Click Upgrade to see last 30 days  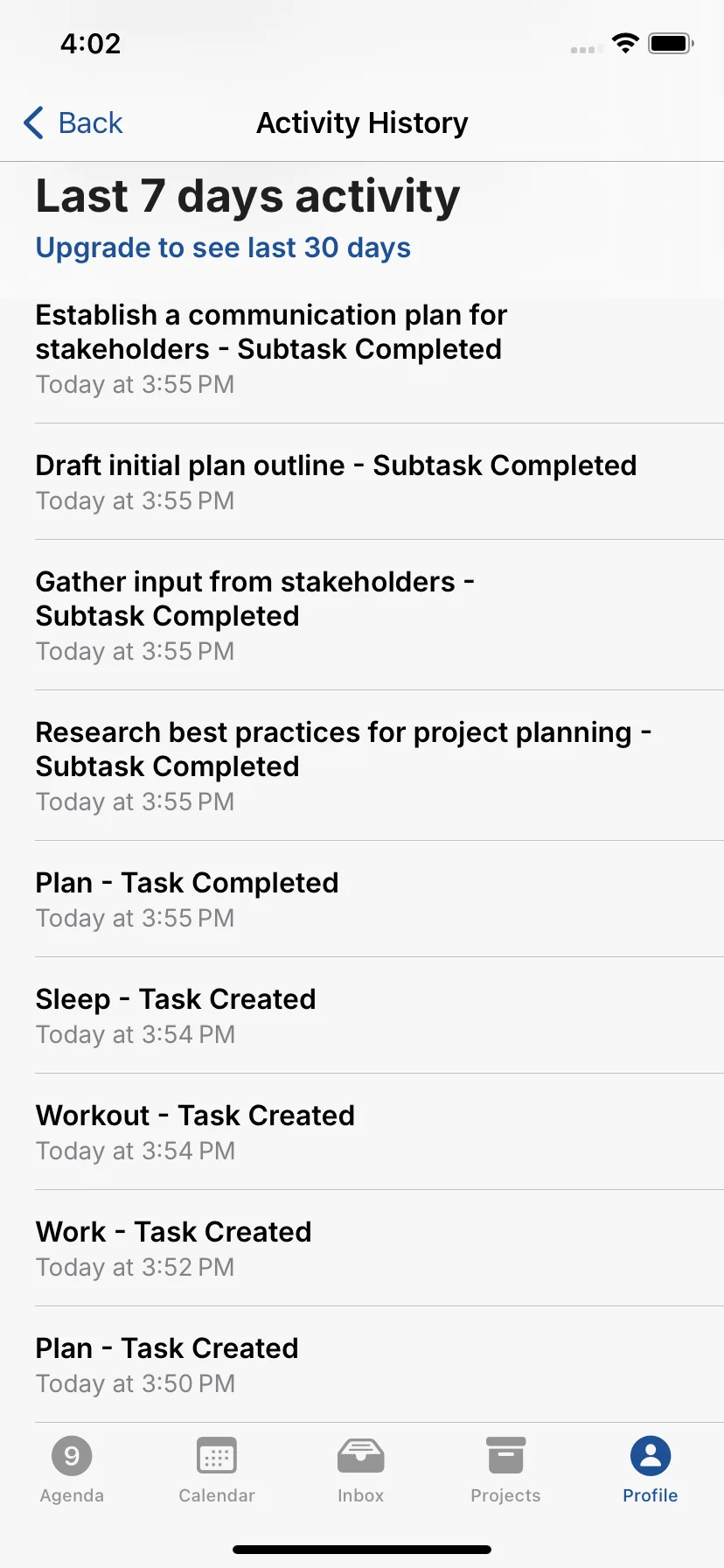coord(223,248)
